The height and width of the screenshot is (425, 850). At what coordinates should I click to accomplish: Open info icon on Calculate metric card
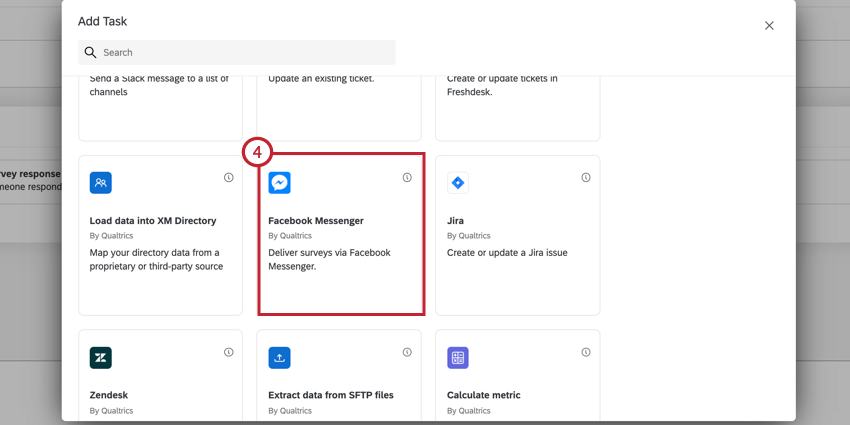coord(586,352)
